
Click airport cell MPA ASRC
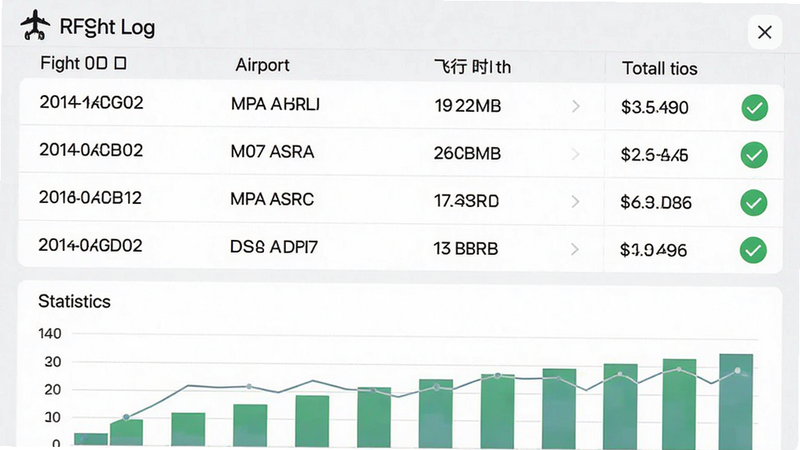(x=272, y=199)
